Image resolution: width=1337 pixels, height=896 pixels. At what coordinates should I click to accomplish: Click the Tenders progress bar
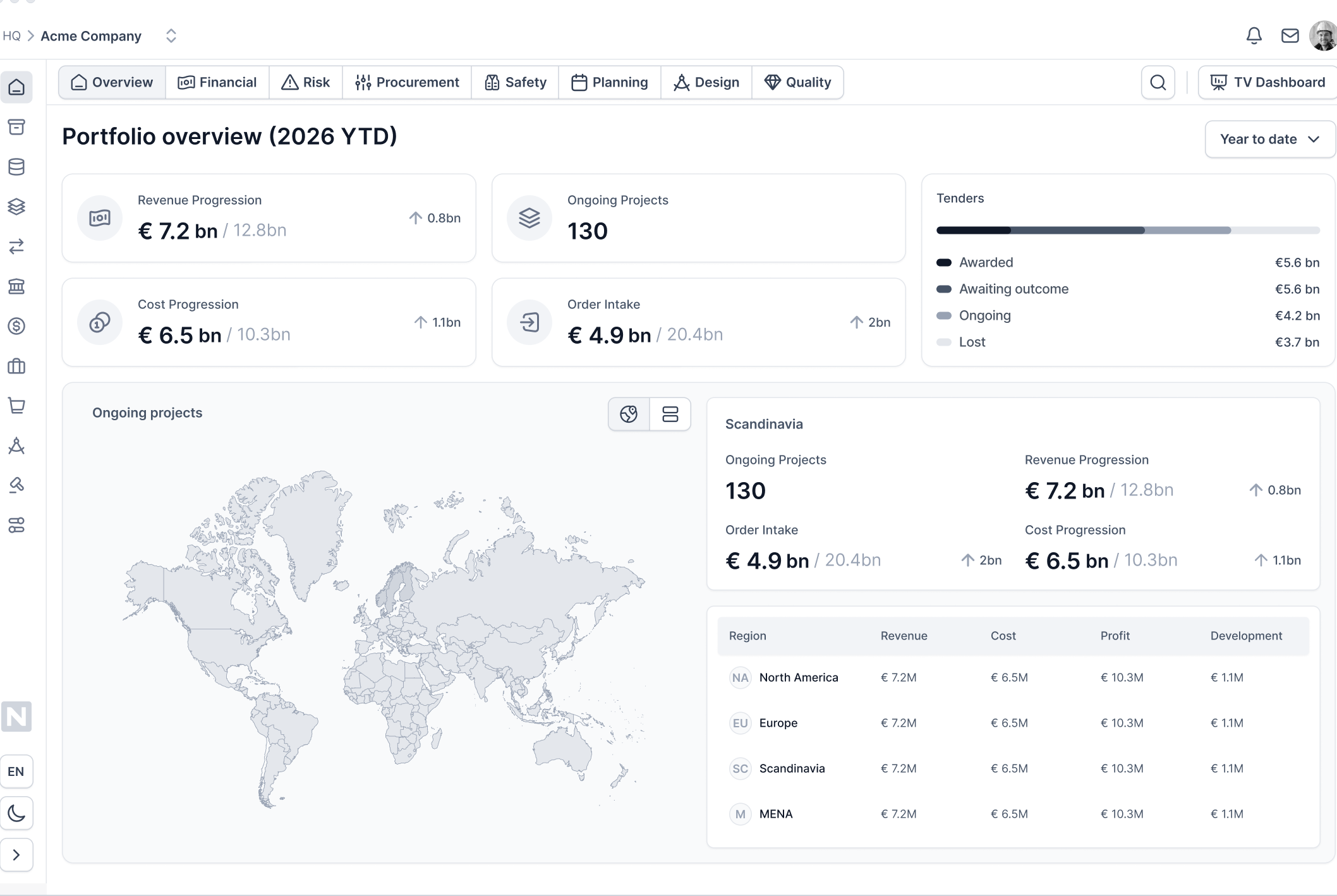coord(1128,231)
